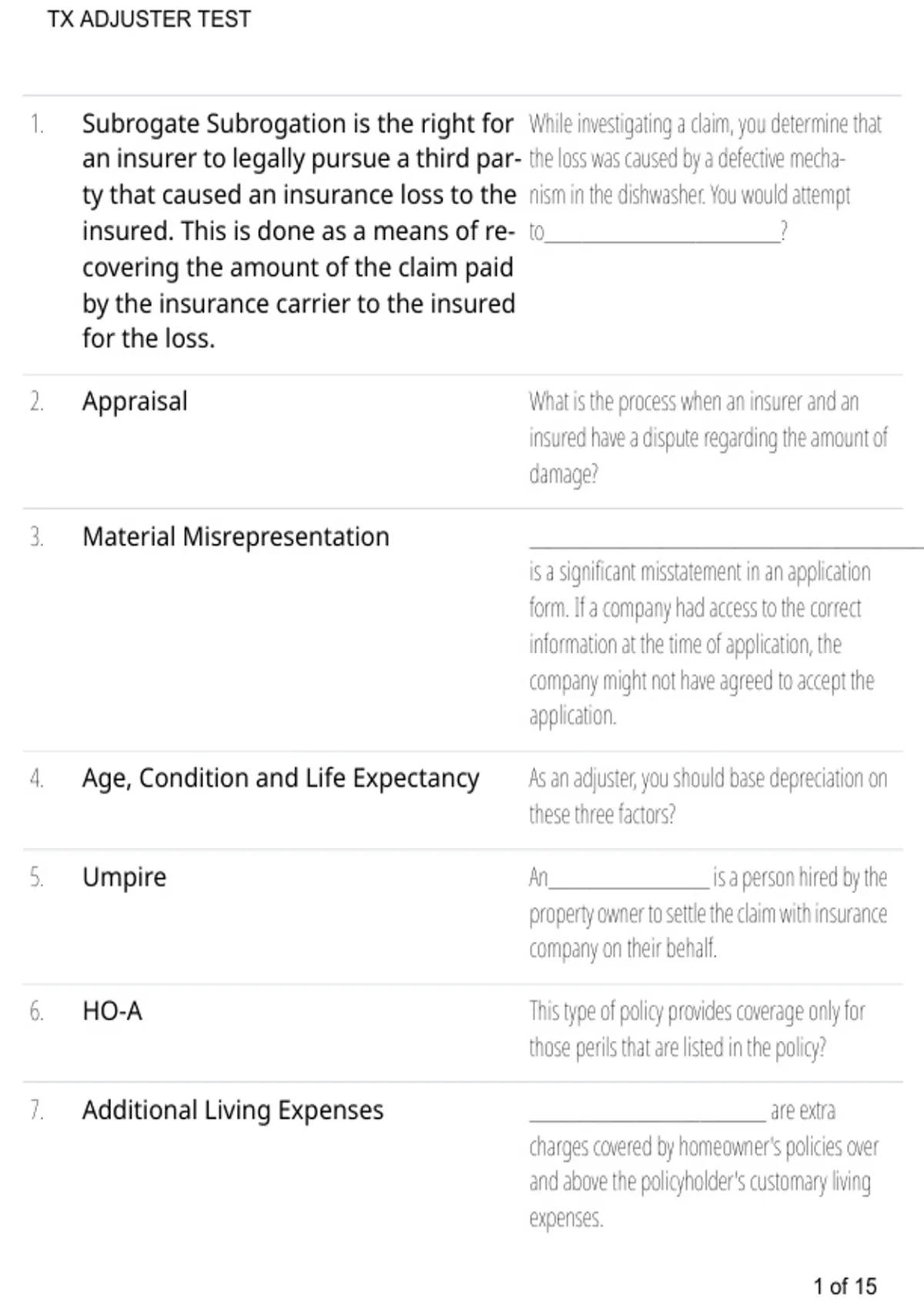Select Age, Condition and Life Expectancy
Viewport: 924px width, 1309px height.
[281, 778]
